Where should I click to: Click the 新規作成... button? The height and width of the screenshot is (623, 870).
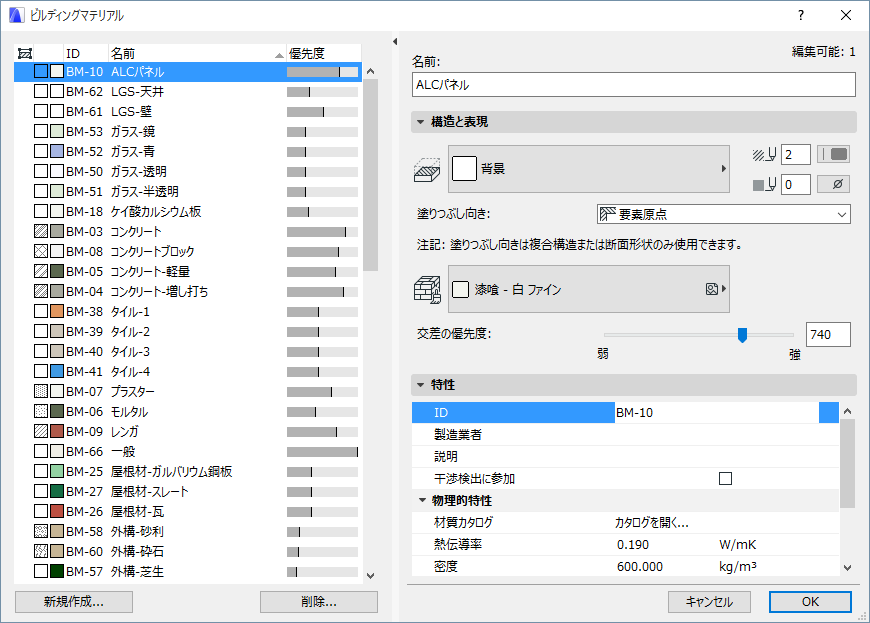74,602
